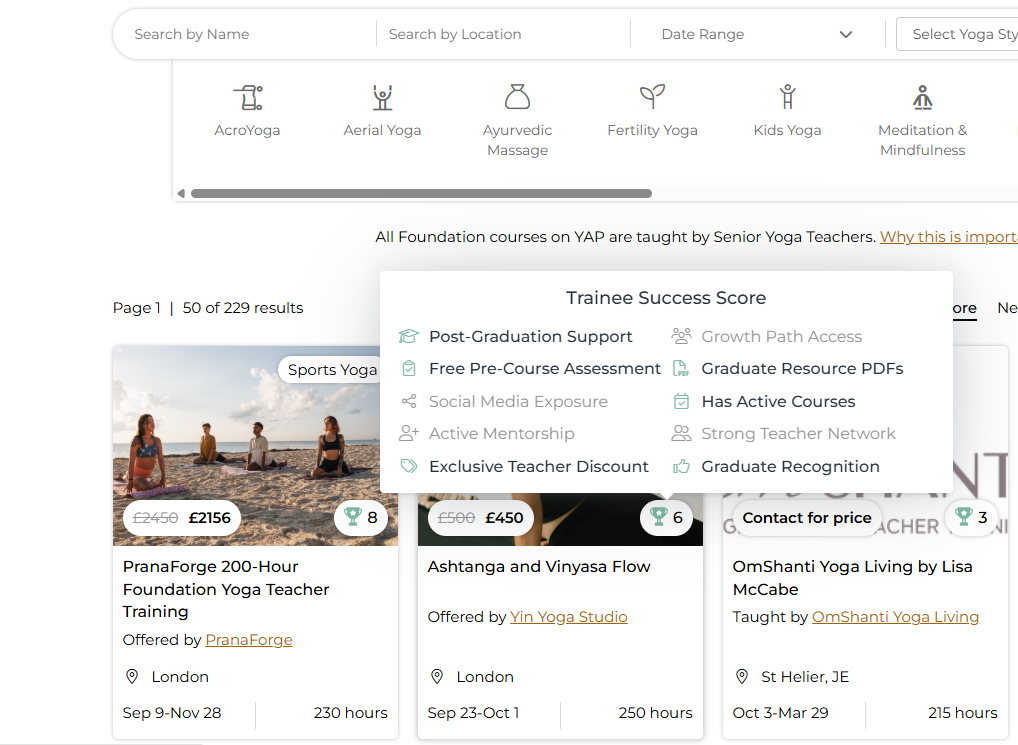Click the Active Mentorship person-plus icon
The width and height of the screenshot is (1018, 745).
coord(408,434)
